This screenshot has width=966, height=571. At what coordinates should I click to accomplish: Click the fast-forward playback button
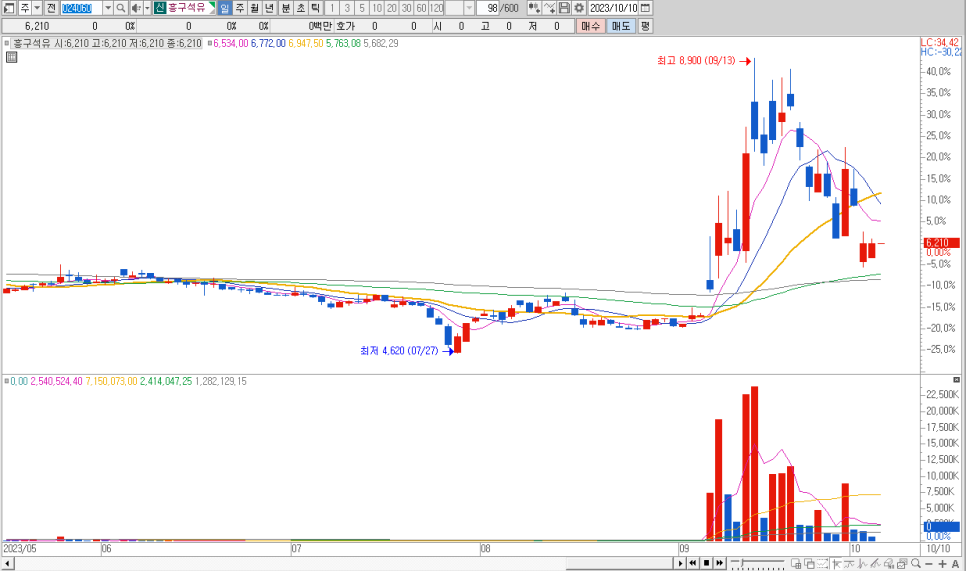tap(720, 563)
